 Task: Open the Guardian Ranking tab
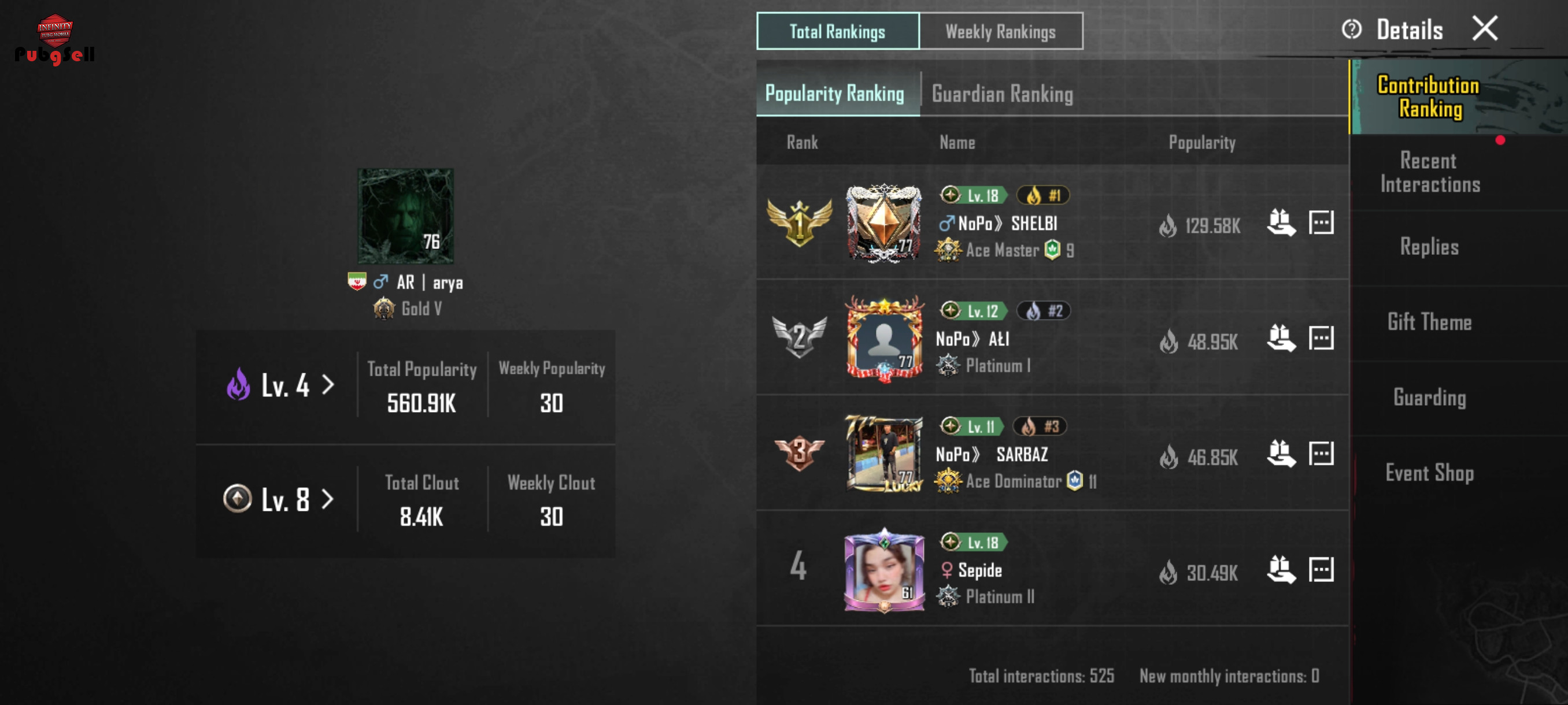click(x=1002, y=94)
